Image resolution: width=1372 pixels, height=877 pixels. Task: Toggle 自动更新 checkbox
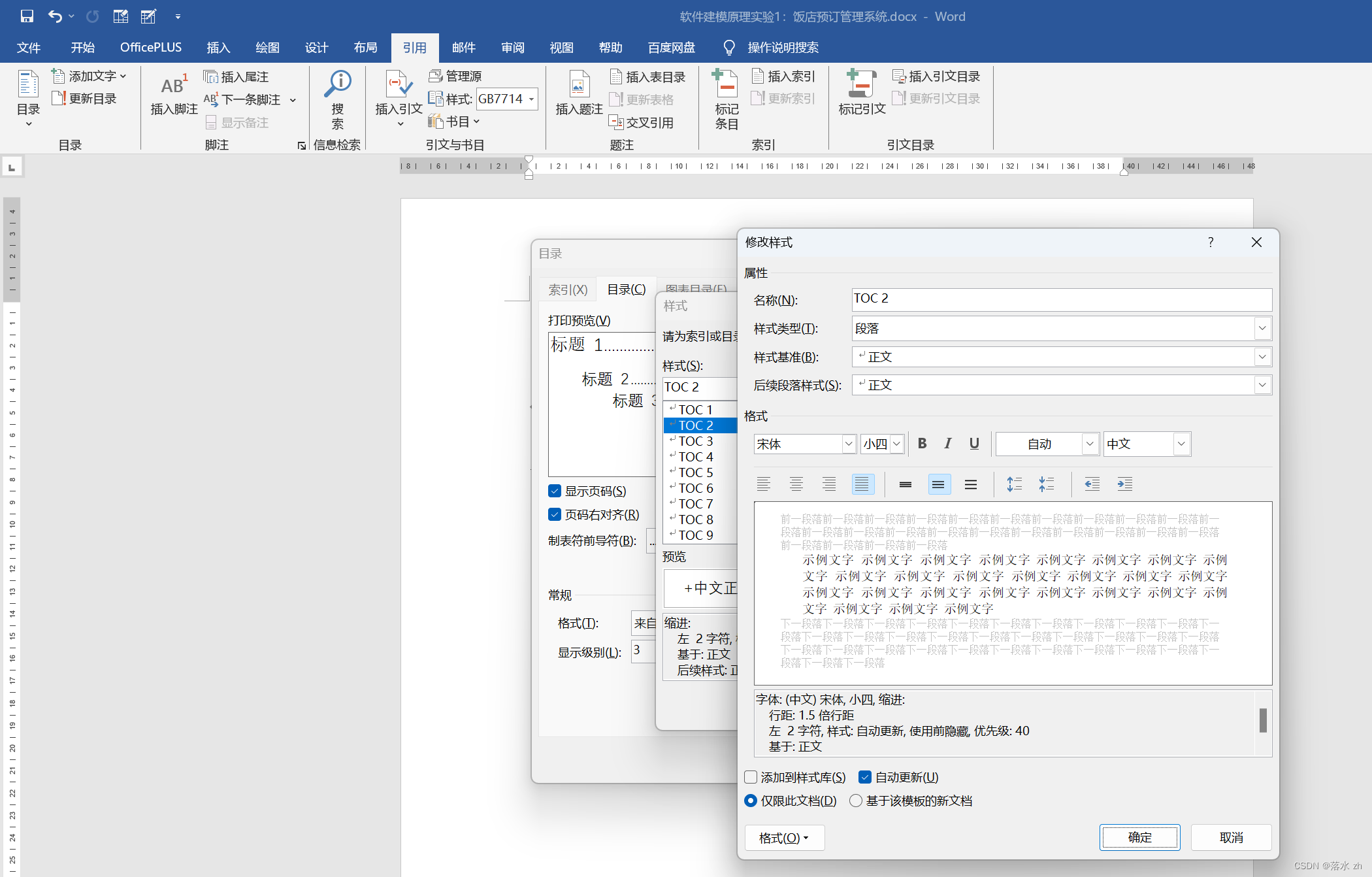[865, 777]
